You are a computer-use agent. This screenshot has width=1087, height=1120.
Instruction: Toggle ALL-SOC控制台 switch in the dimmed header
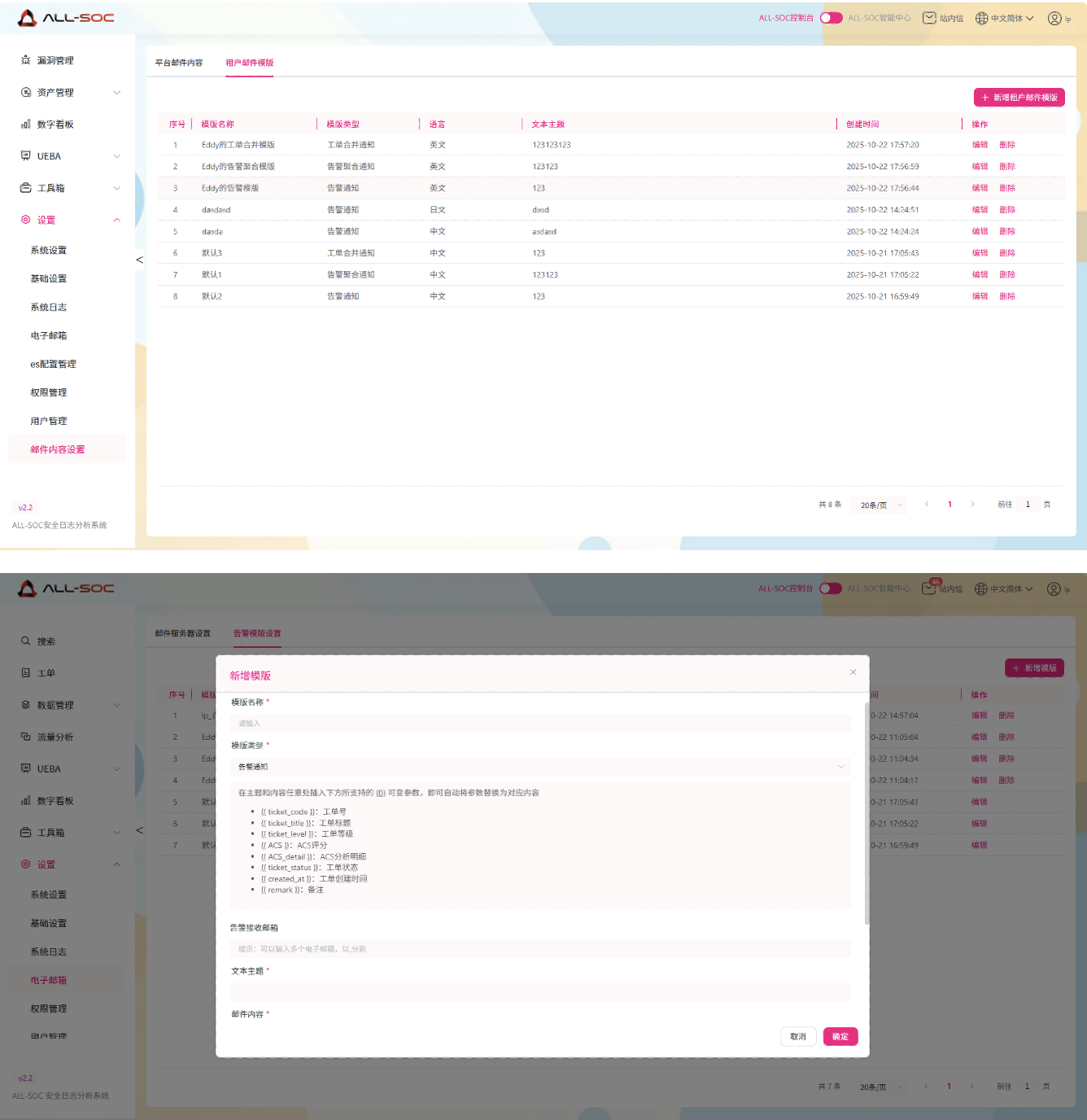[x=830, y=588]
